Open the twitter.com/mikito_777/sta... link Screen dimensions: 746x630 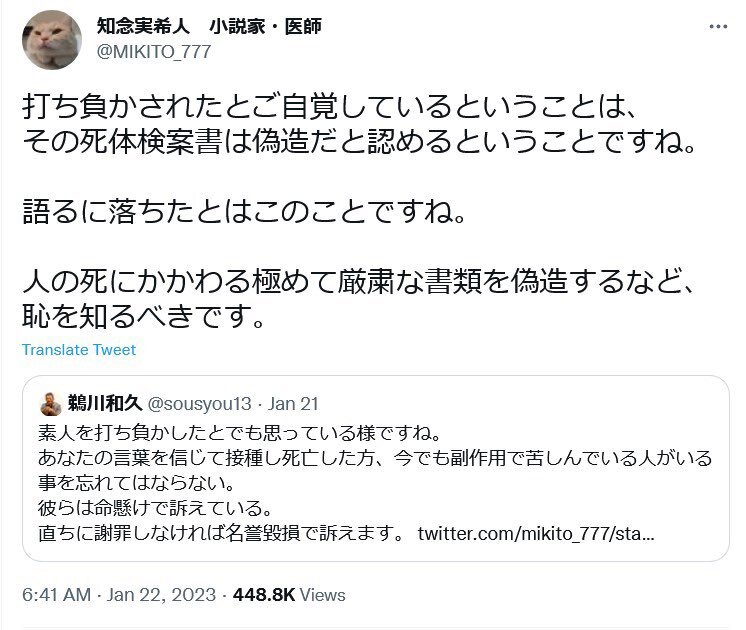click(x=536, y=528)
